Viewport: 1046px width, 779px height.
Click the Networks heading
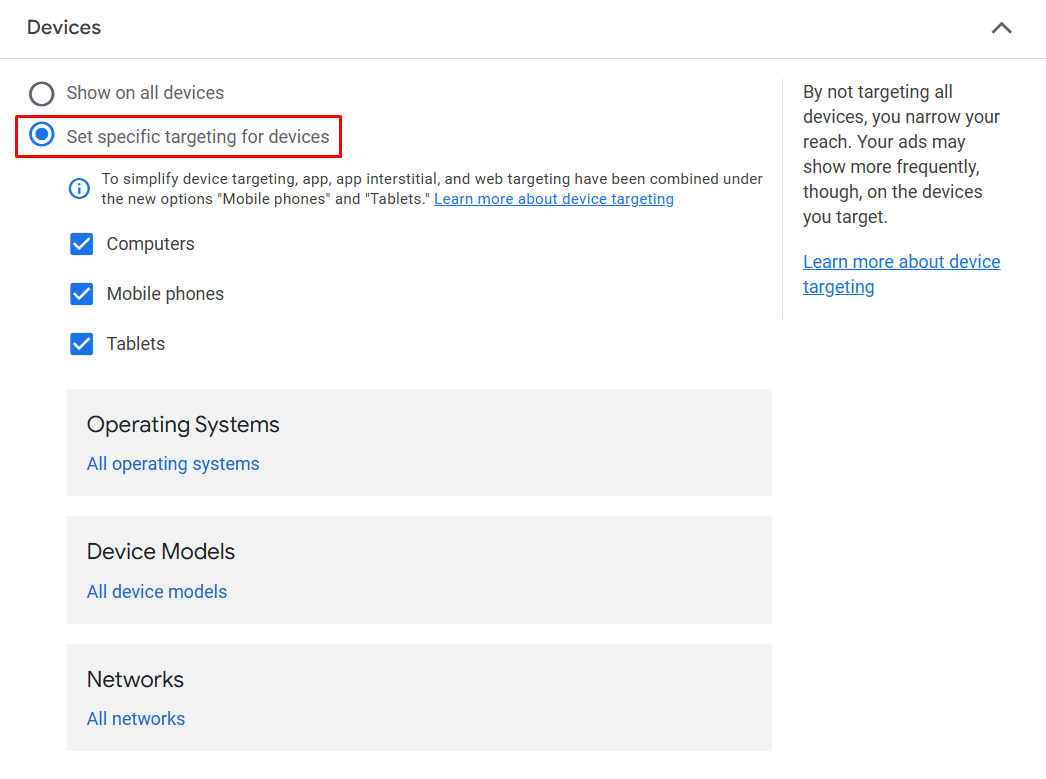135,679
